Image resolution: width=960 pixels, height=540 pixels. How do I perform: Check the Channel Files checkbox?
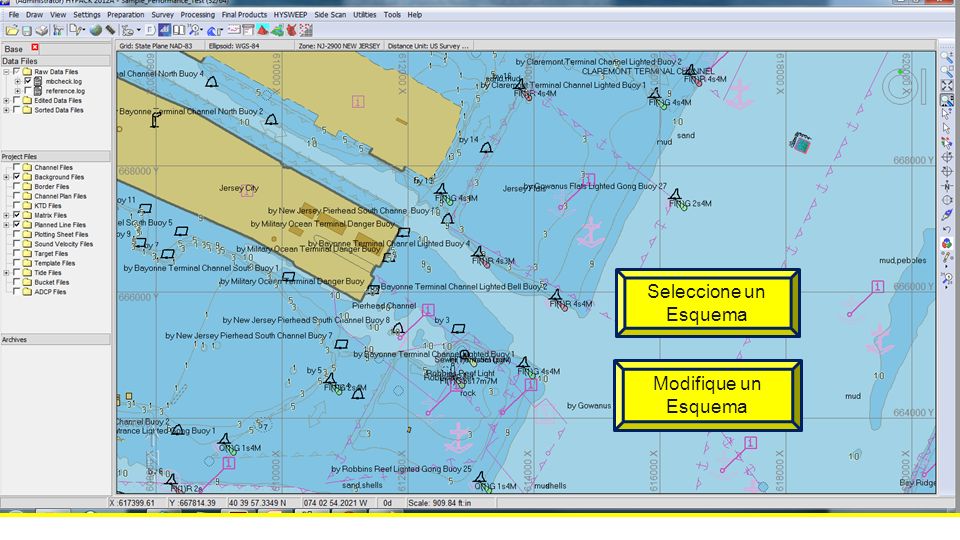click(17, 167)
